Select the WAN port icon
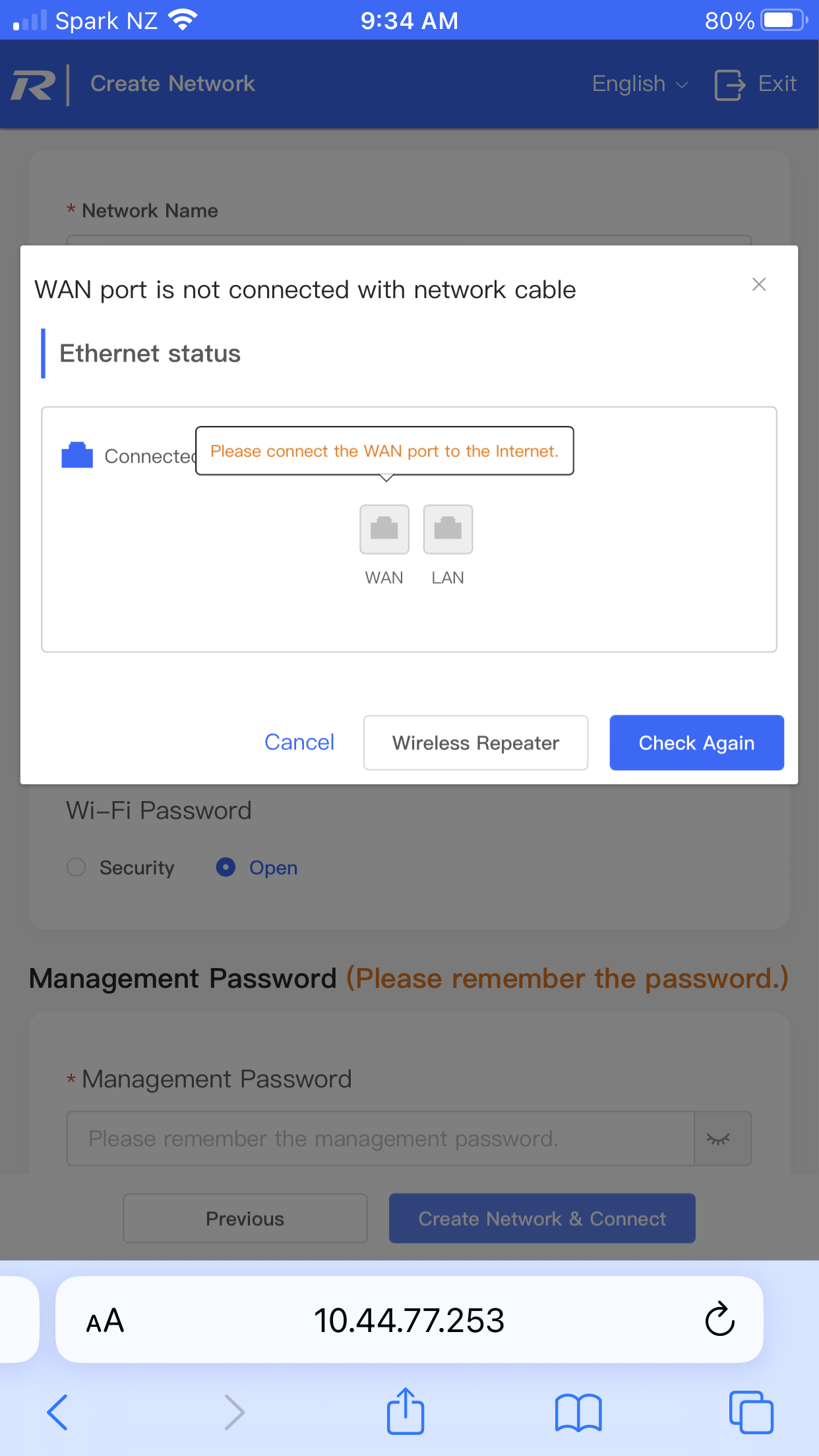The height and width of the screenshot is (1456, 819). click(384, 530)
